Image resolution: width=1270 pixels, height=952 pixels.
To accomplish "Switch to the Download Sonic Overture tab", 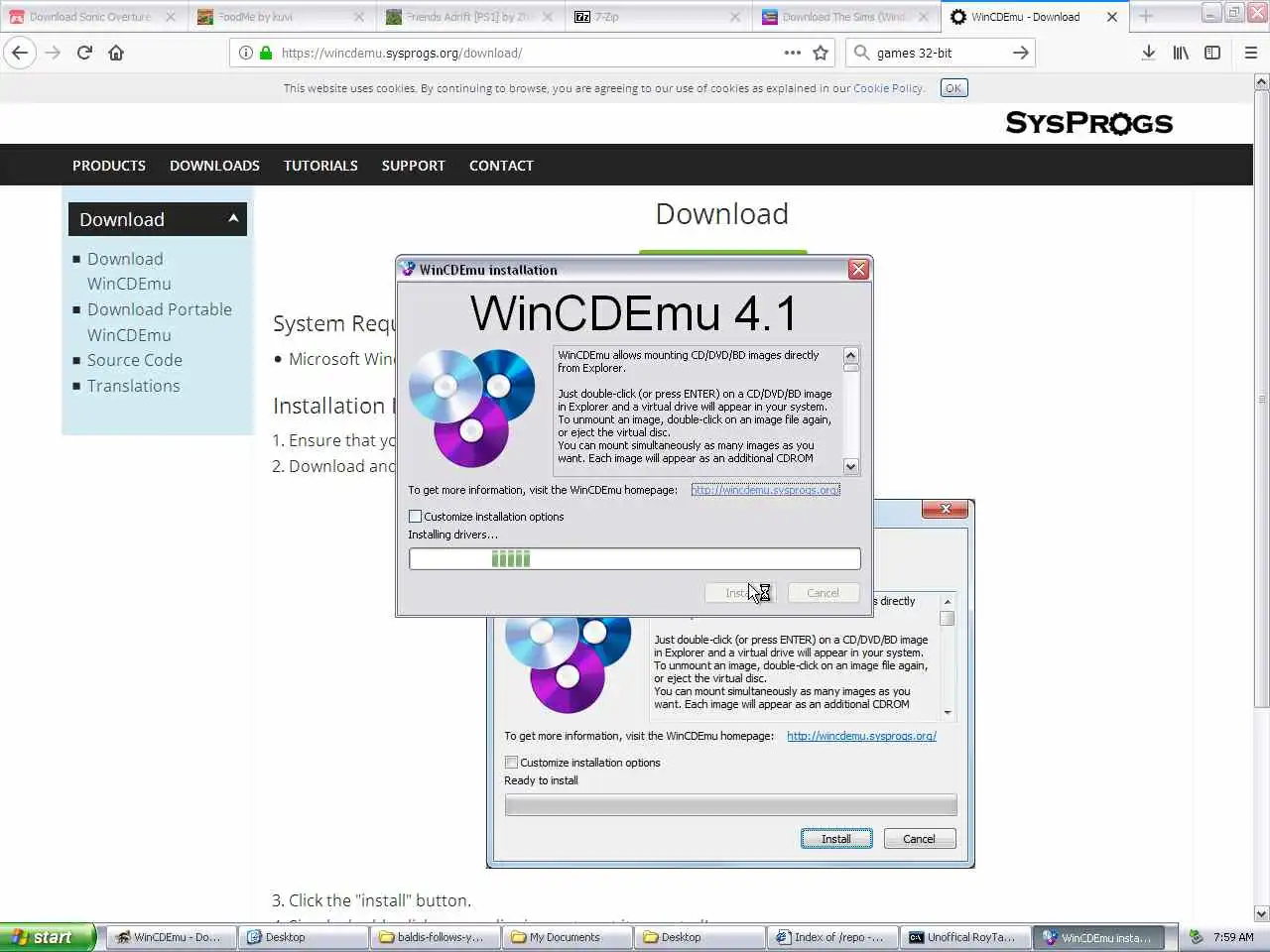I will coord(91,17).
